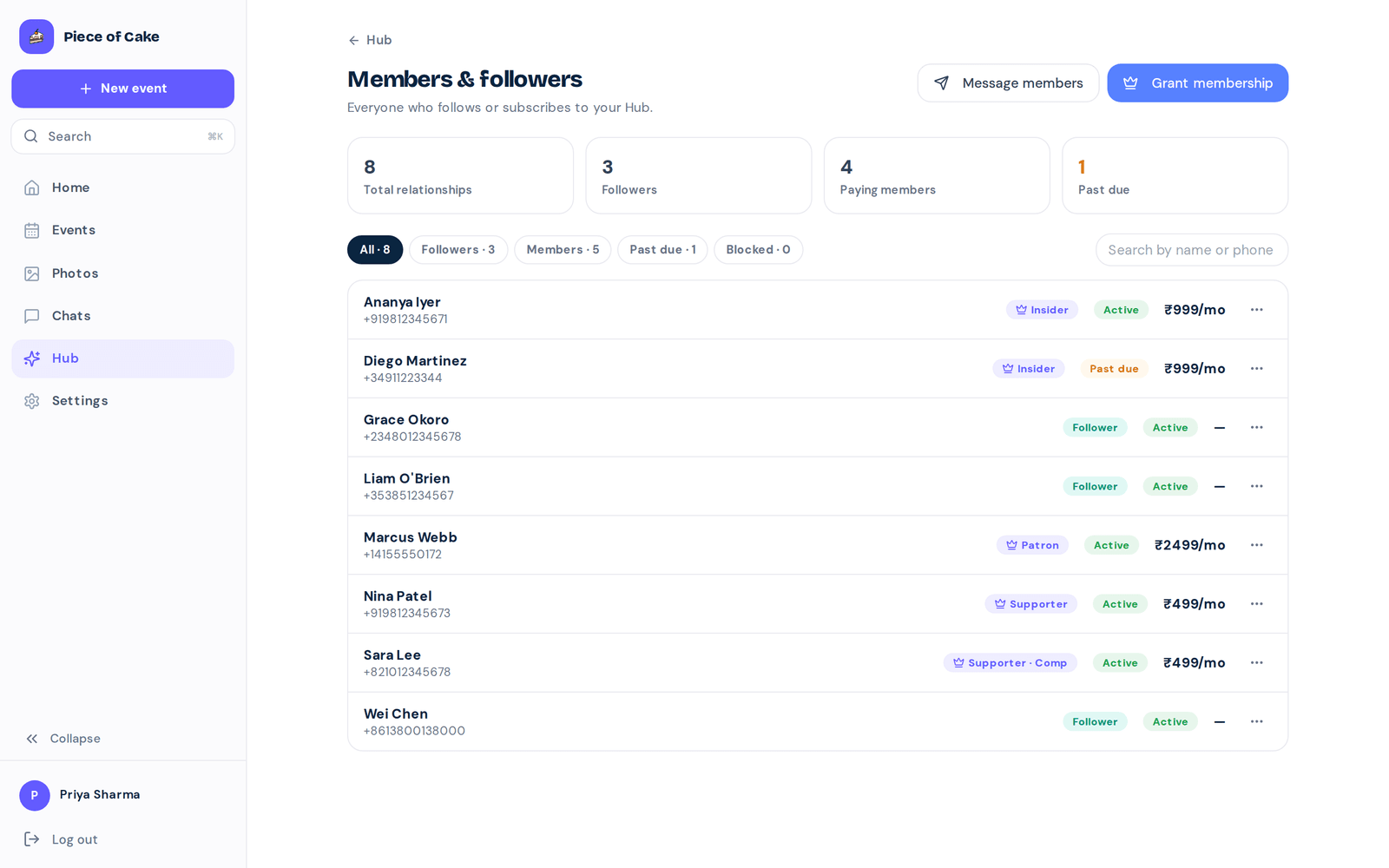Open Settings in the sidebar
Image resolution: width=1389 pixels, height=868 pixels.
click(122, 401)
